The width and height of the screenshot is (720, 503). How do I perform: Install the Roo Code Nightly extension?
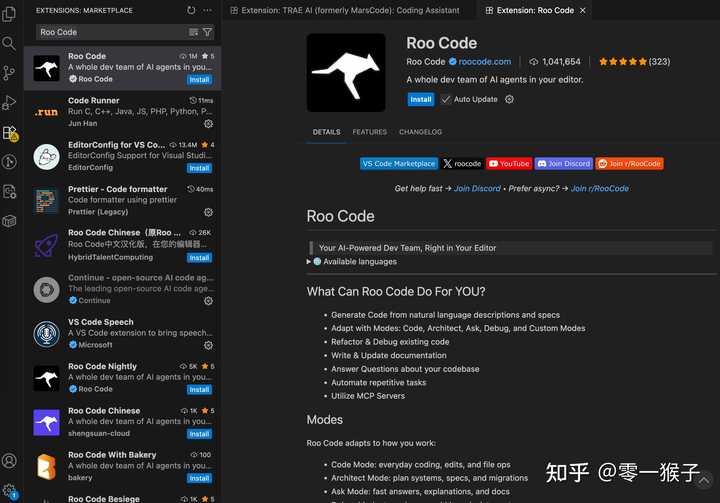coord(199,390)
